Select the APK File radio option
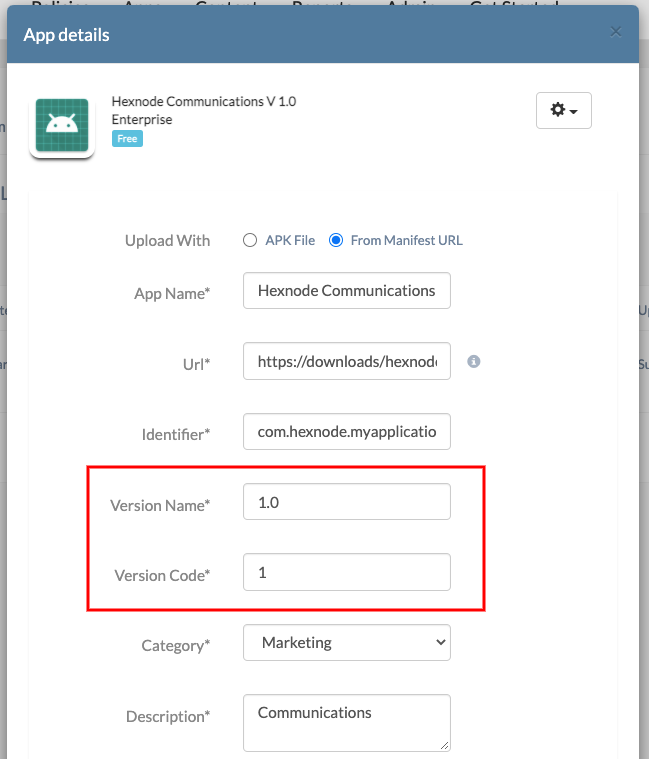The image size is (649, 759). click(x=250, y=240)
